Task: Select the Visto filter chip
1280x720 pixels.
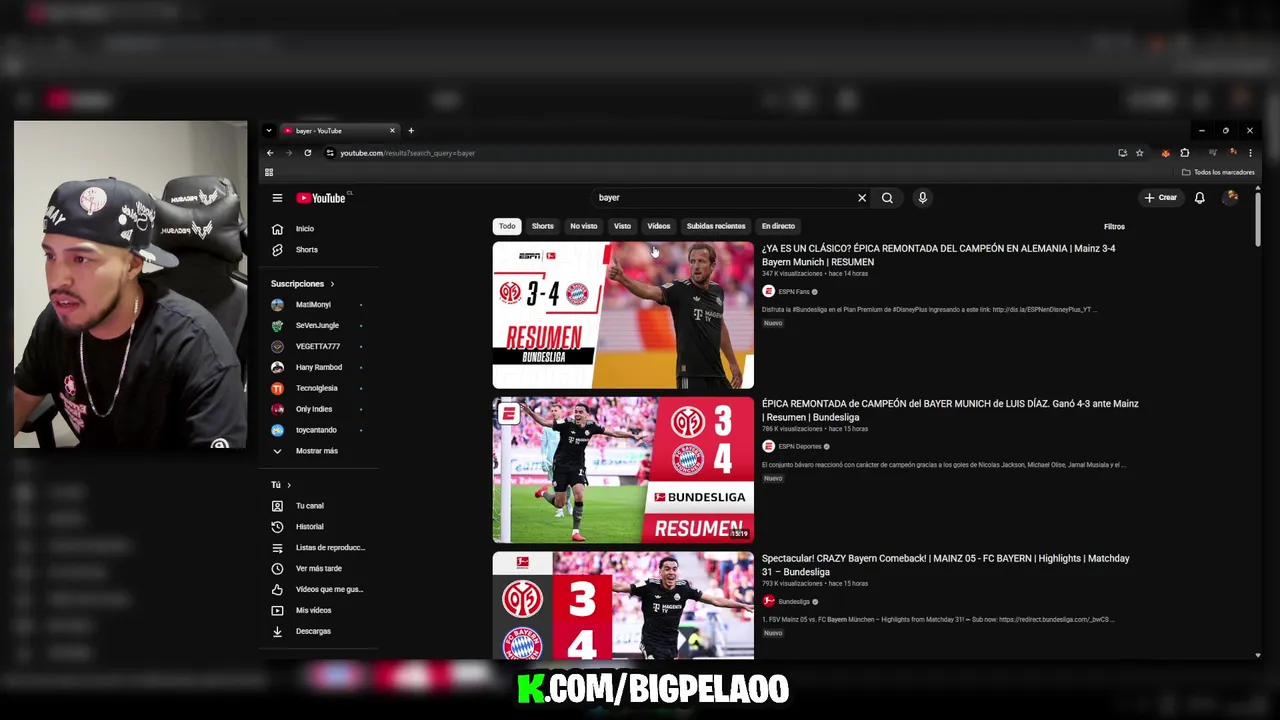Action: [622, 226]
